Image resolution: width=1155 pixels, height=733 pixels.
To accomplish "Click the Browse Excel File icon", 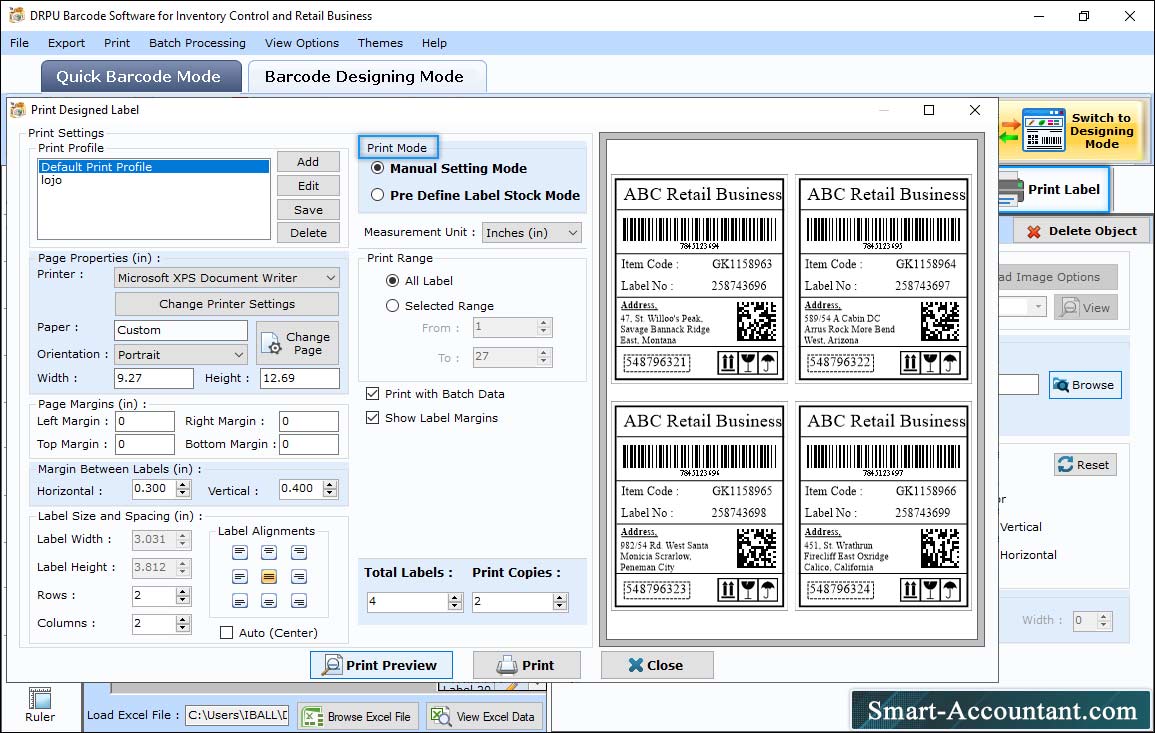I will pos(313,717).
